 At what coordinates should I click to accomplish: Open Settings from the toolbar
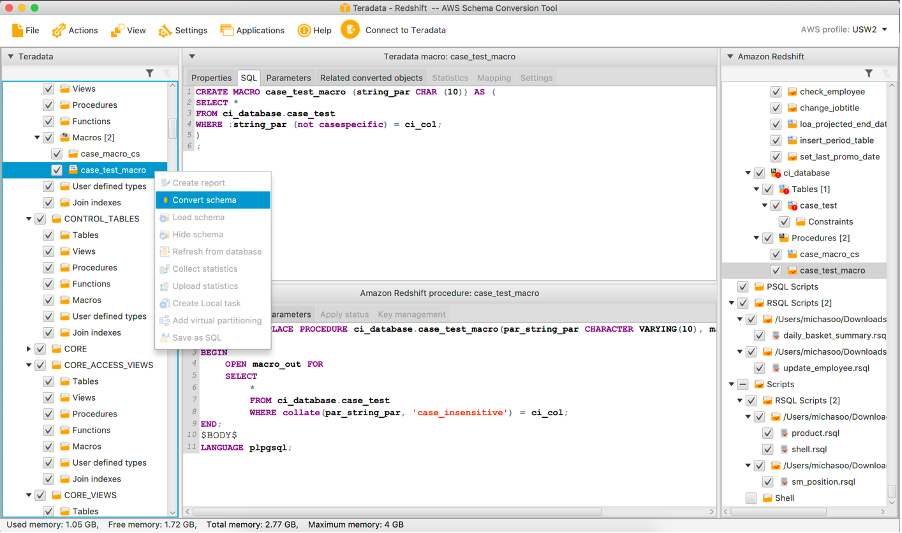point(166,30)
